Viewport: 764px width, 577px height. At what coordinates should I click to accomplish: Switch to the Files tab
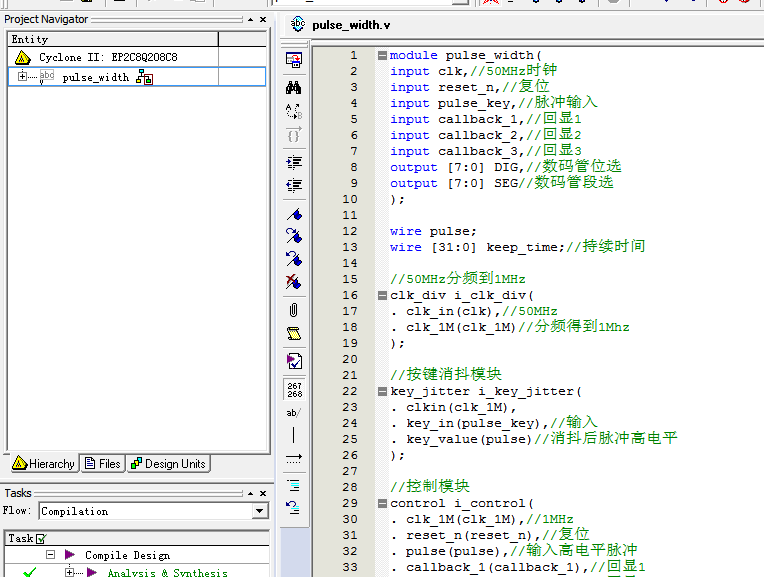pyautogui.click(x=102, y=464)
